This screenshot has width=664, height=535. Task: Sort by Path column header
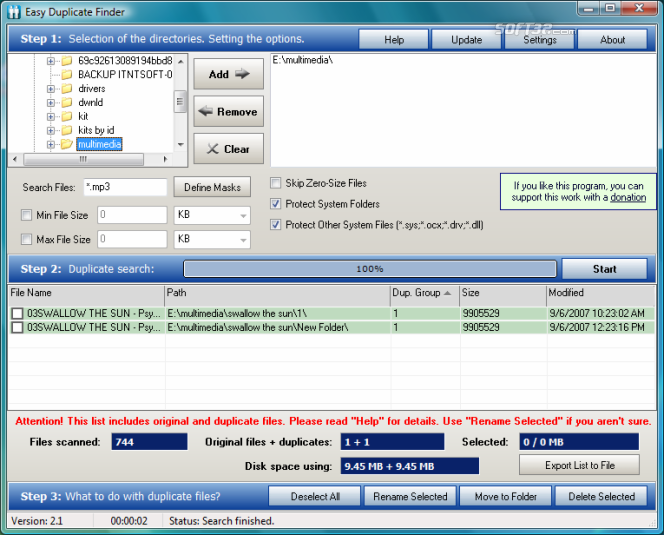point(277,293)
